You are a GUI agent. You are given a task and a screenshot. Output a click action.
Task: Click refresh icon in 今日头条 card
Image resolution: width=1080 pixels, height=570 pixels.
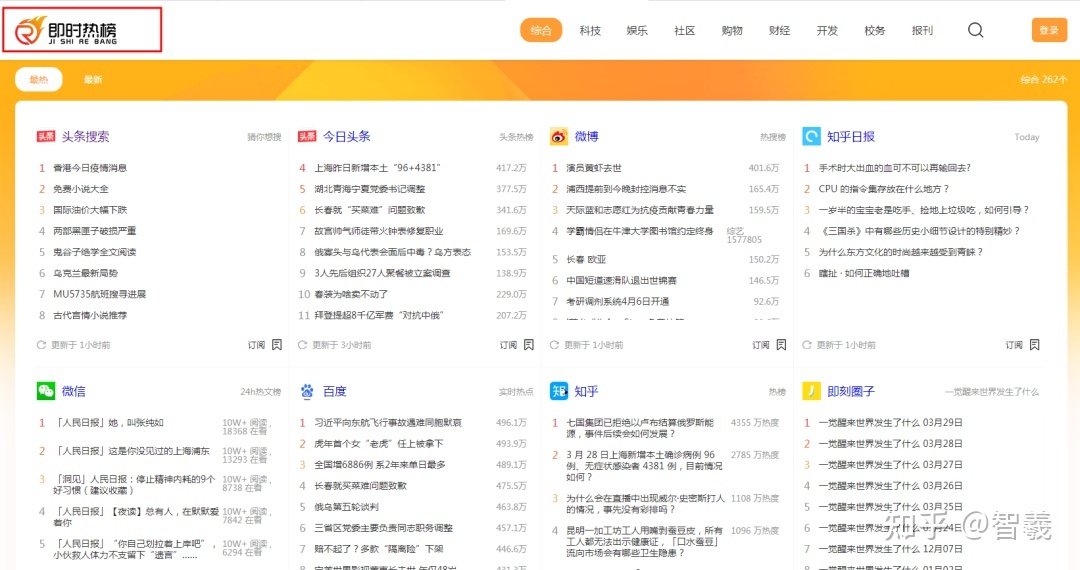(302, 345)
